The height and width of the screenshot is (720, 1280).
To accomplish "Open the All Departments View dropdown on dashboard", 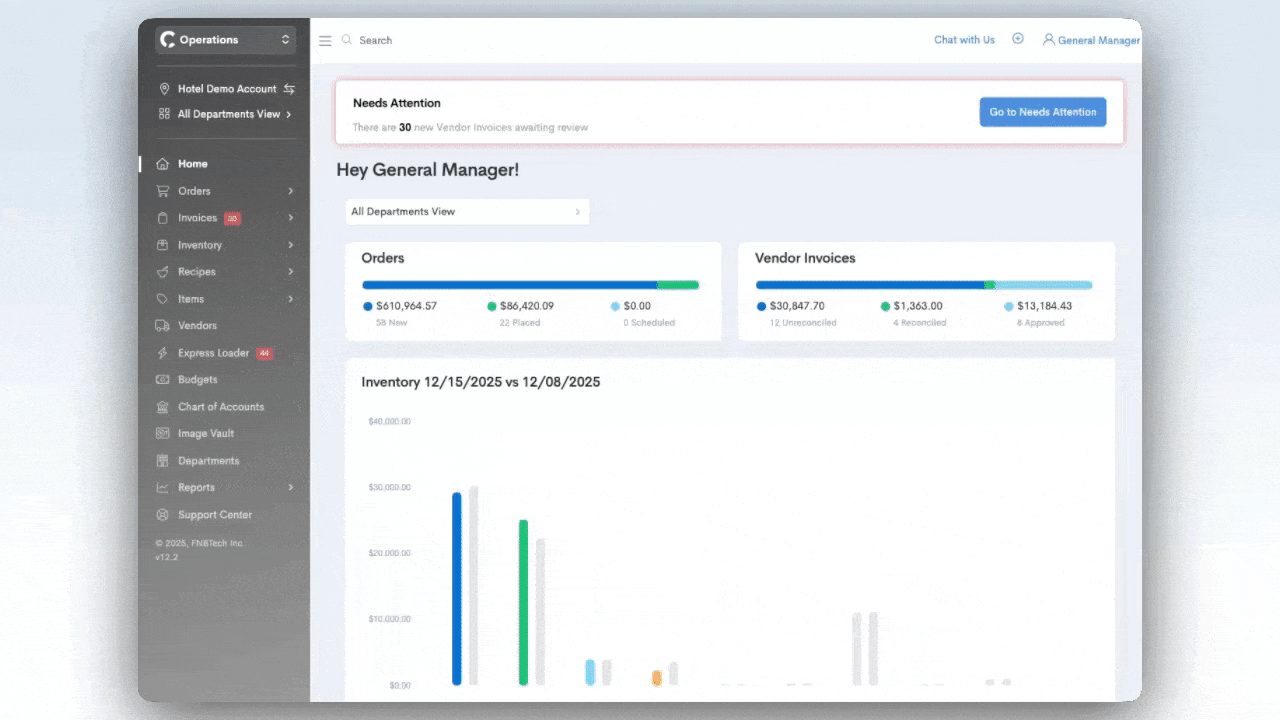I will pyautogui.click(x=467, y=212).
